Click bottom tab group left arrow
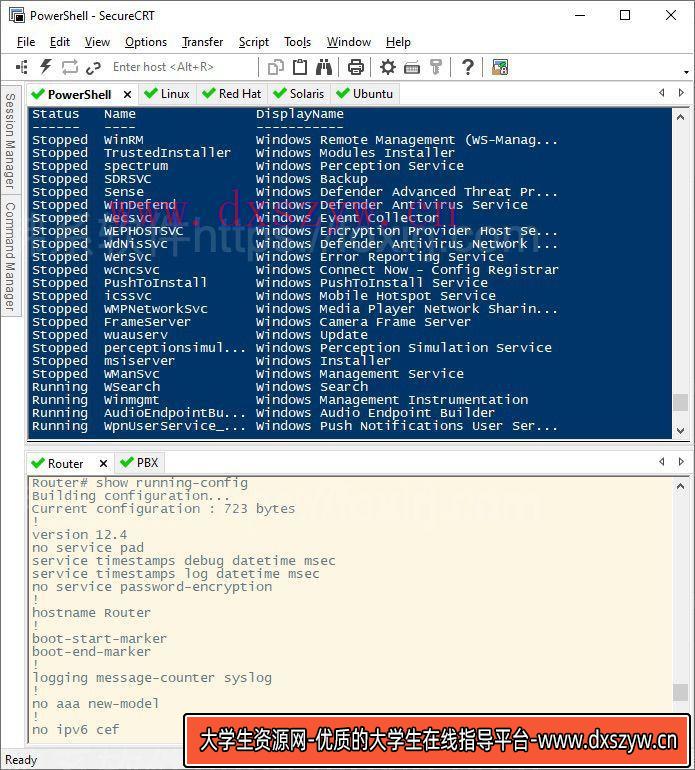The image size is (695, 770). point(662,462)
